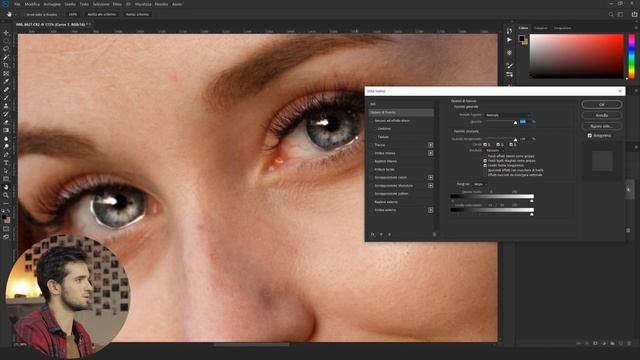Open the Metodo fusione dropdown

coord(508,115)
